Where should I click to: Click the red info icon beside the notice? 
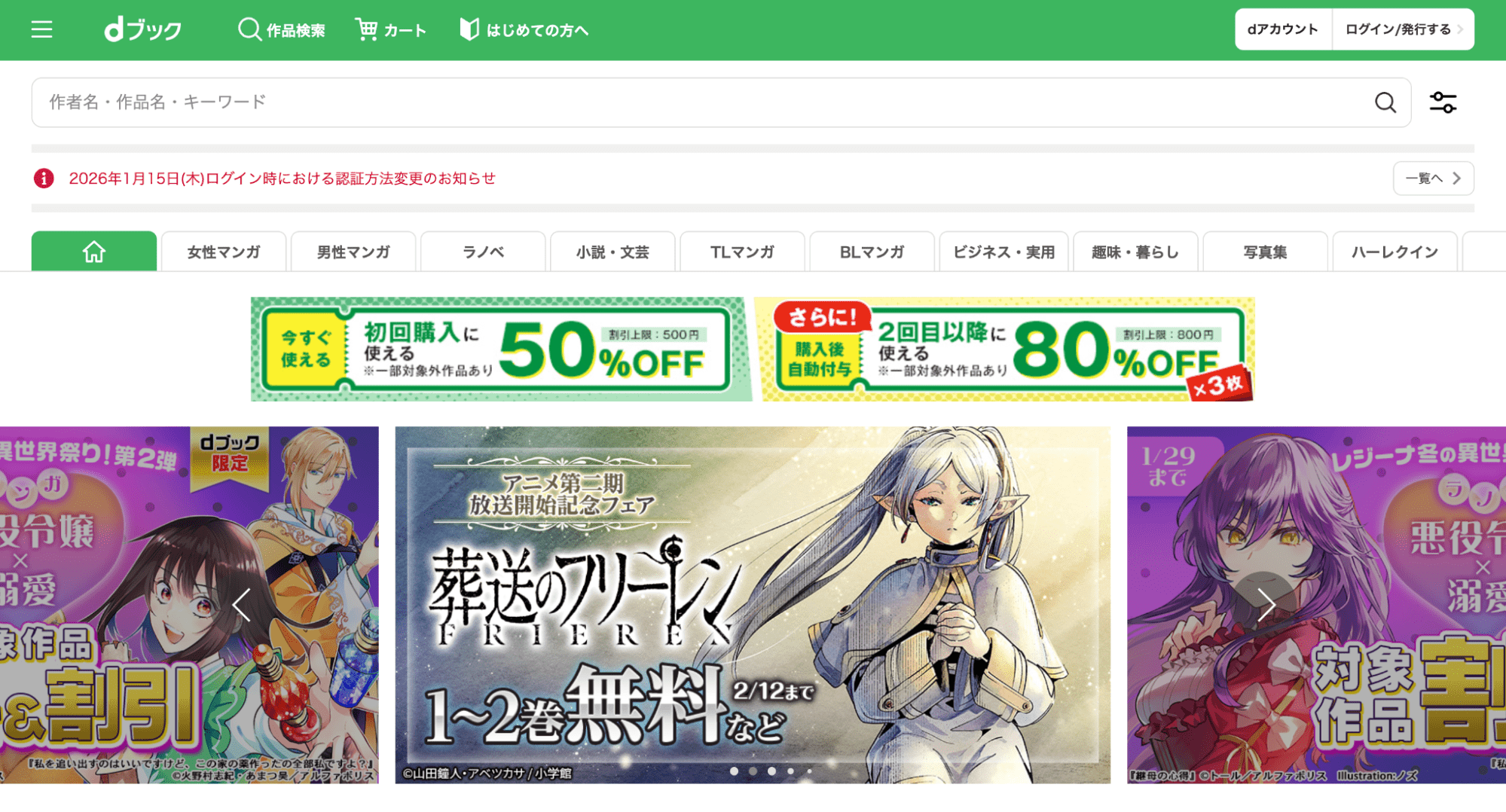point(44,179)
